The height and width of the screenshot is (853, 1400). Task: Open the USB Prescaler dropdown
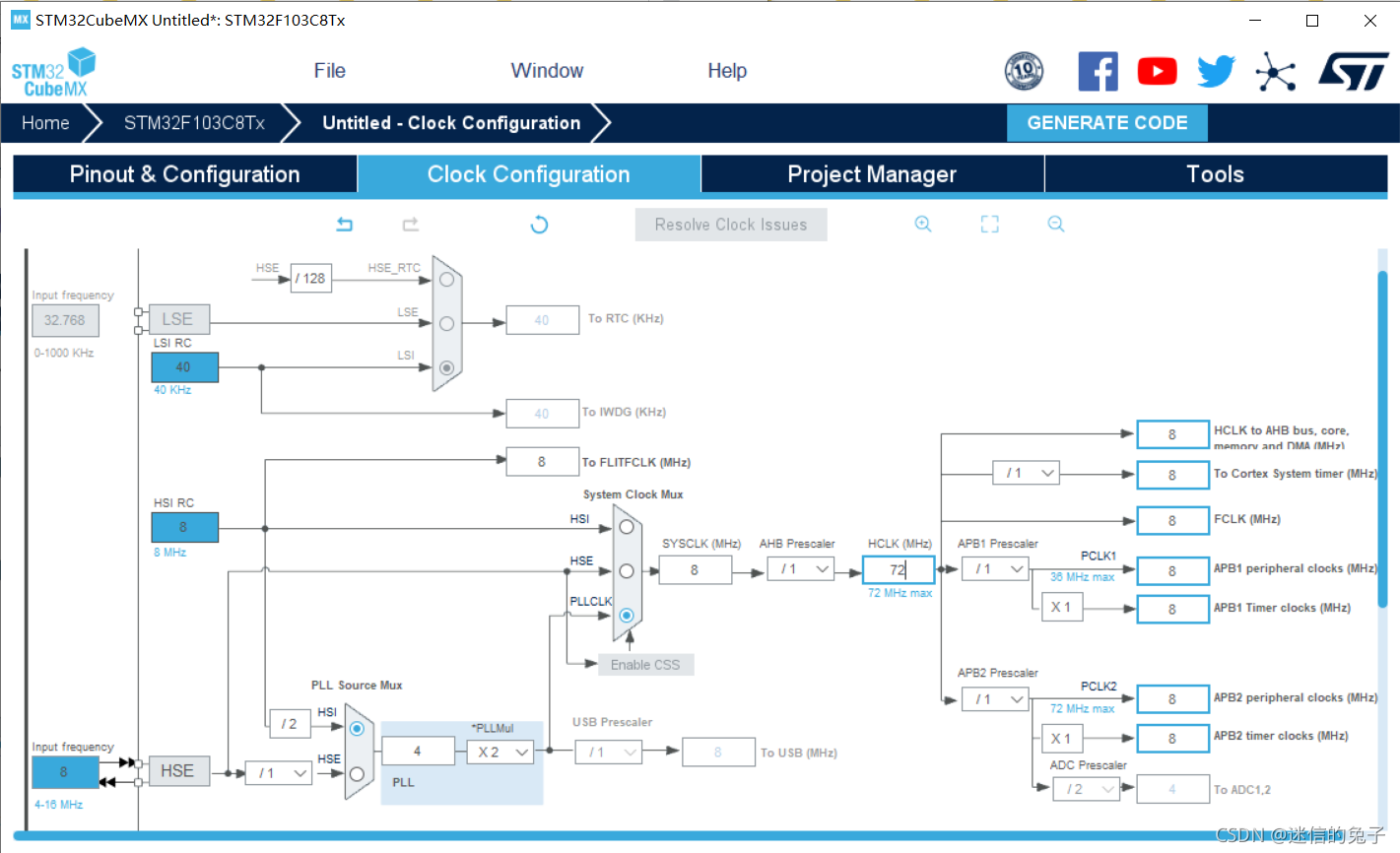(x=609, y=752)
